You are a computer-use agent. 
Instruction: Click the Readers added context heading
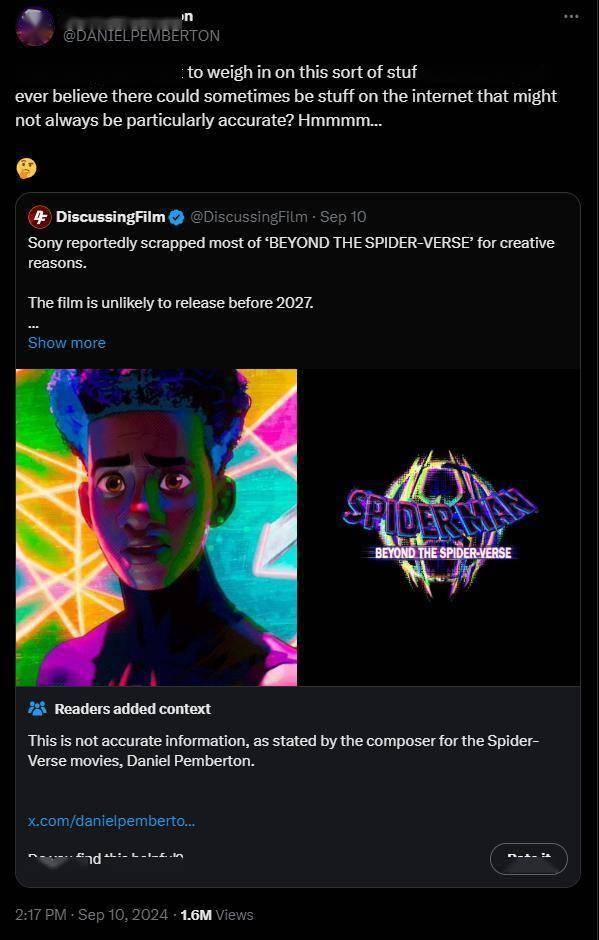point(133,709)
